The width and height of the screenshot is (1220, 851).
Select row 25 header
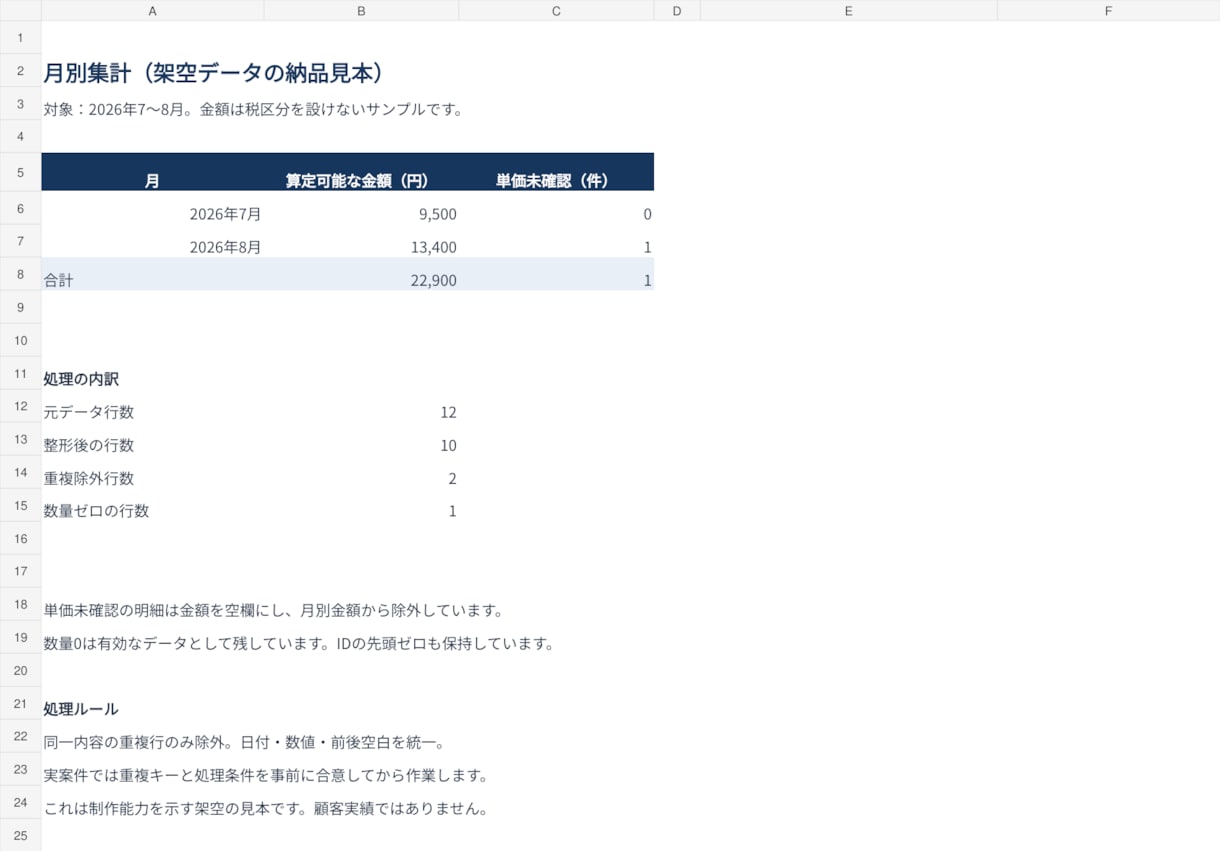pyautogui.click(x=20, y=835)
